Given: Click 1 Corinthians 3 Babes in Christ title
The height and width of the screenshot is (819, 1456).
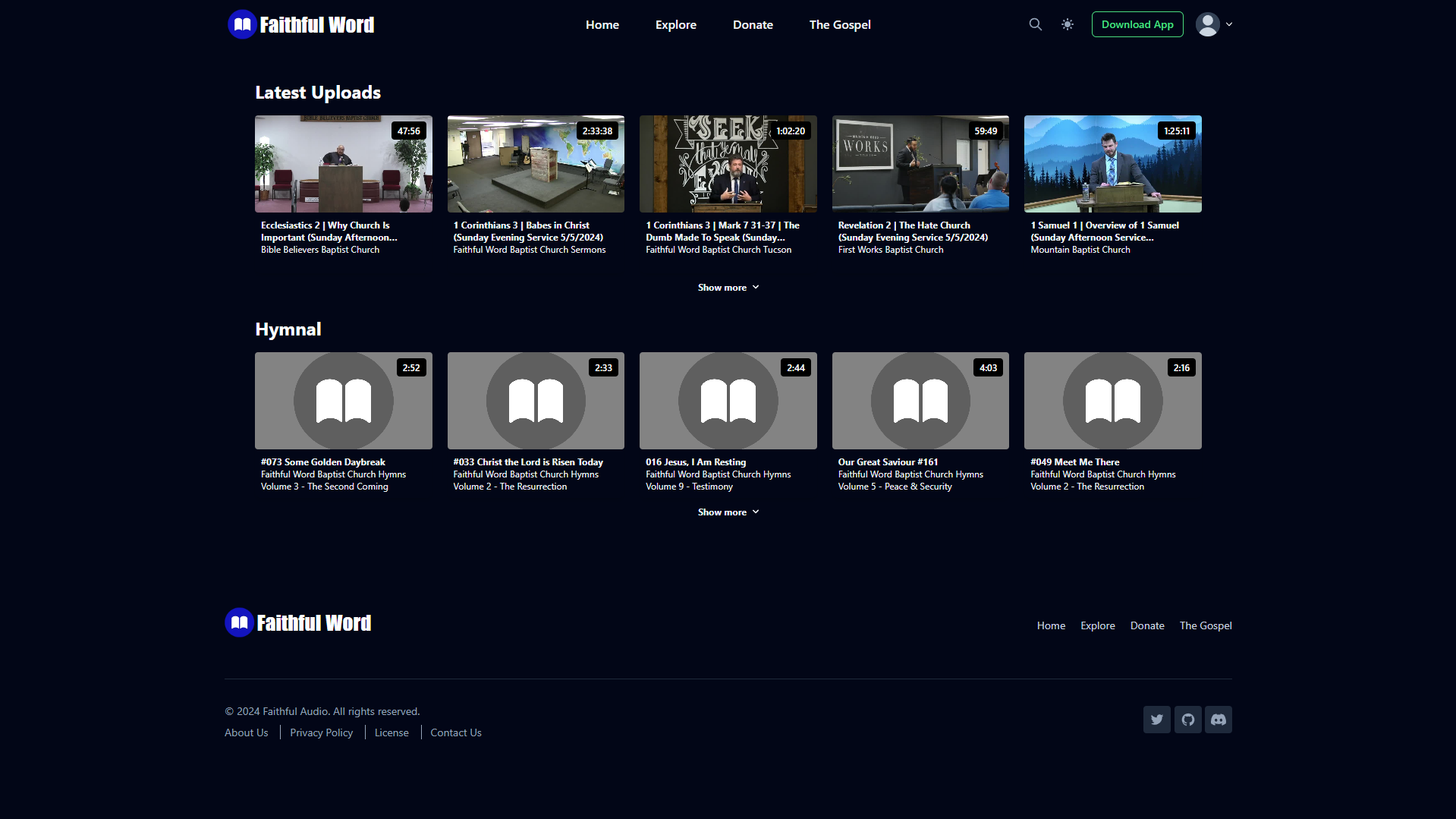Looking at the screenshot, I should 528,232.
